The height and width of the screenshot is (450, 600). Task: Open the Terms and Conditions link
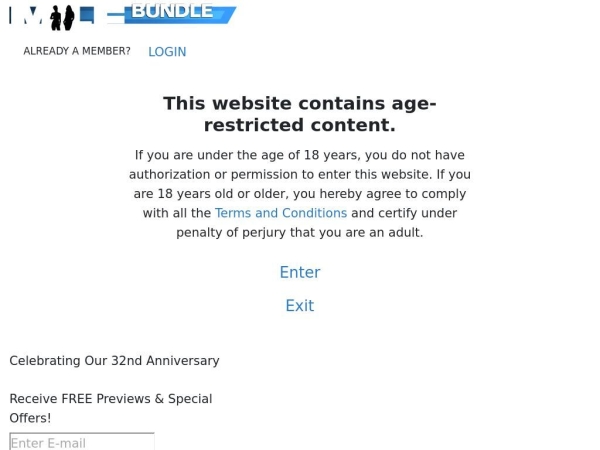click(x=280, y=213)
